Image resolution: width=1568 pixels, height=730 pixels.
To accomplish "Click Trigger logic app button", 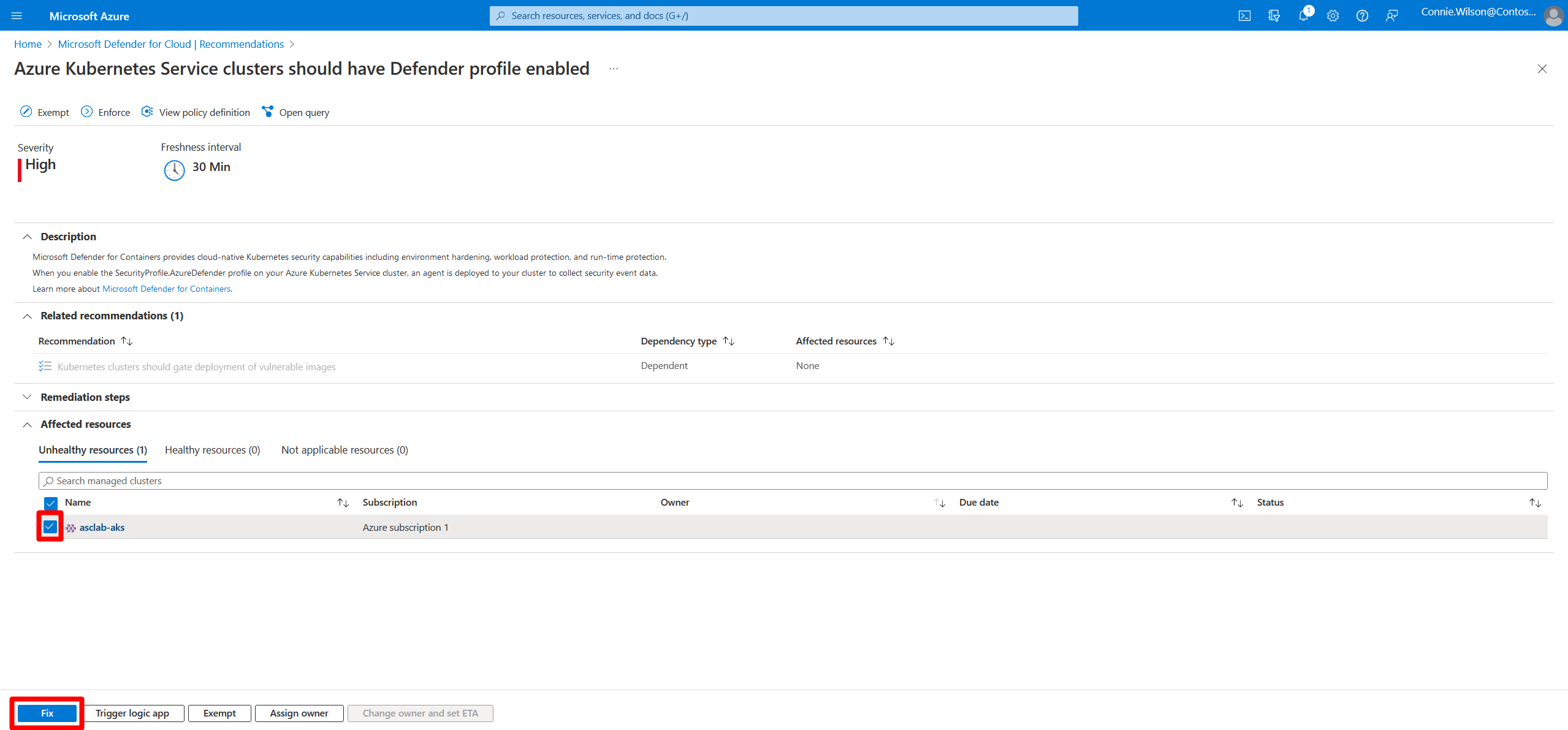I will tap(132, 713).
